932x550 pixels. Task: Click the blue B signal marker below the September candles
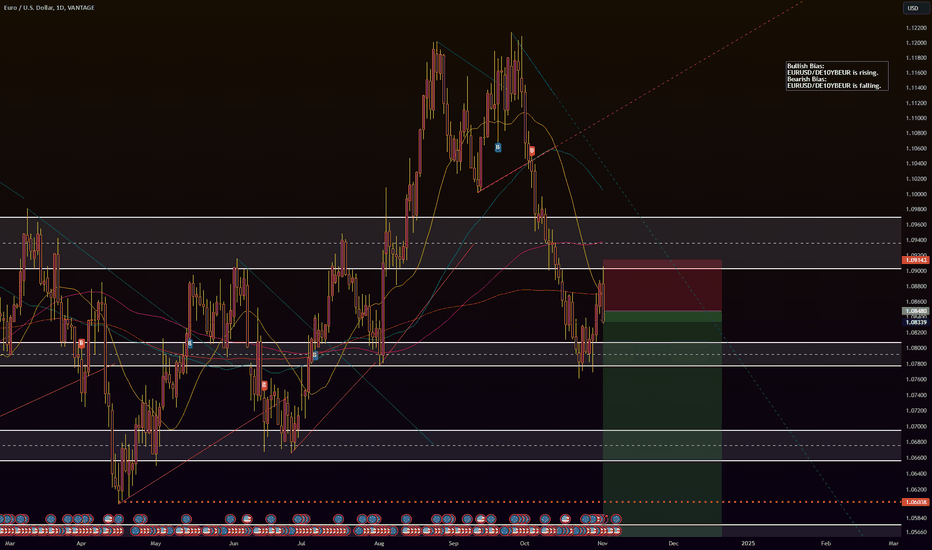pyautogui.click(x=498, y=147)
